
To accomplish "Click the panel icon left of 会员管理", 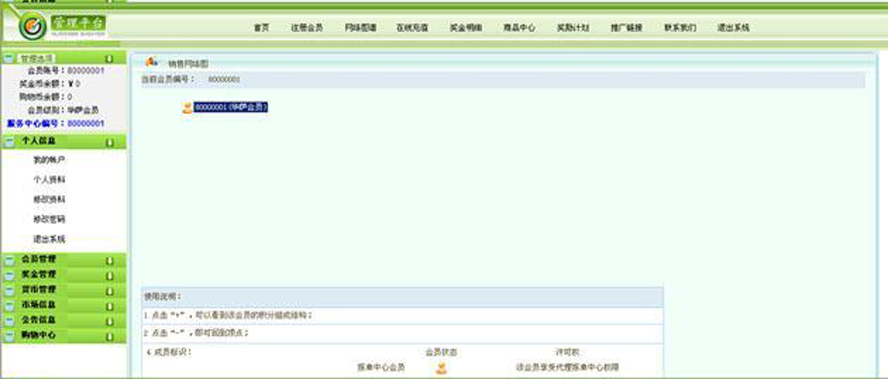I will click(x=9, y=260).
